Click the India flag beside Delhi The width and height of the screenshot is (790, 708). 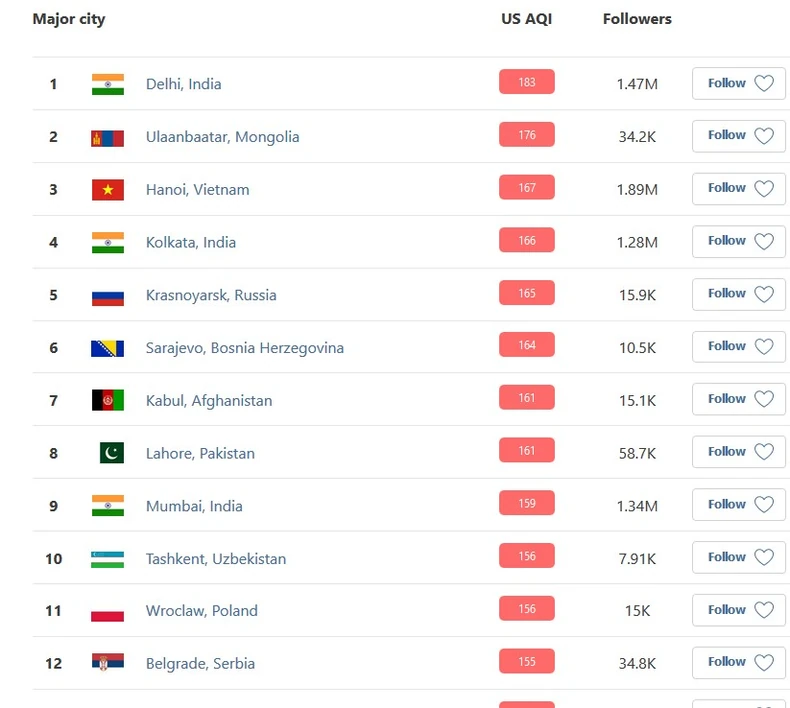pos(107,84)
